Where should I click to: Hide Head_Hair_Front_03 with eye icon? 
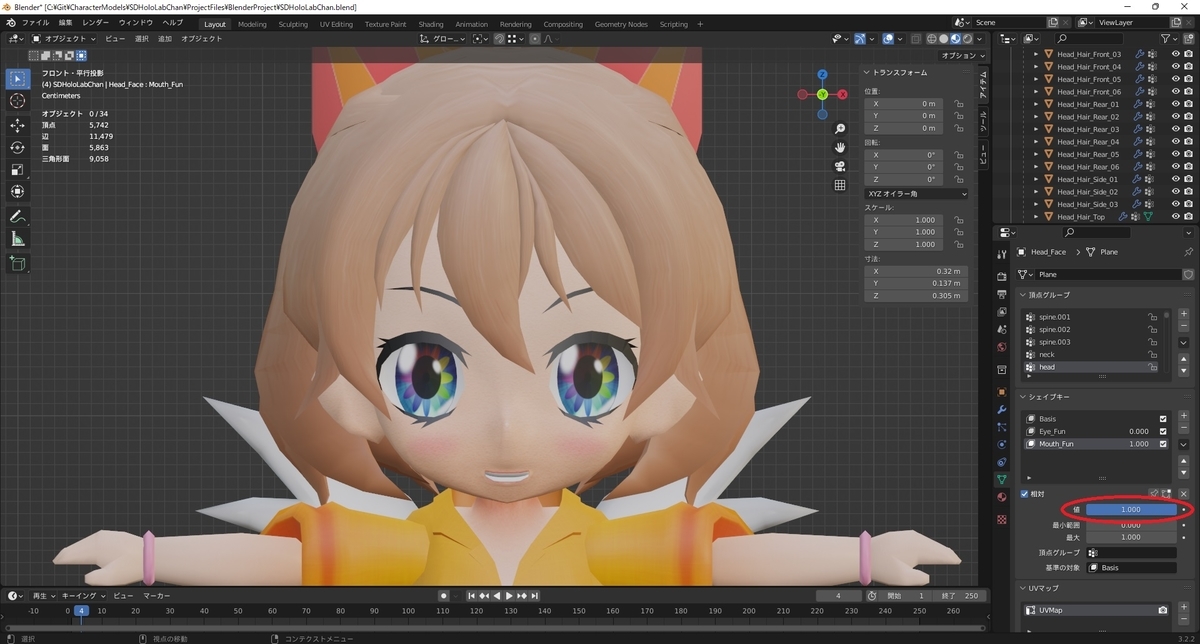pyautogui.click(x=1175, y=54)
